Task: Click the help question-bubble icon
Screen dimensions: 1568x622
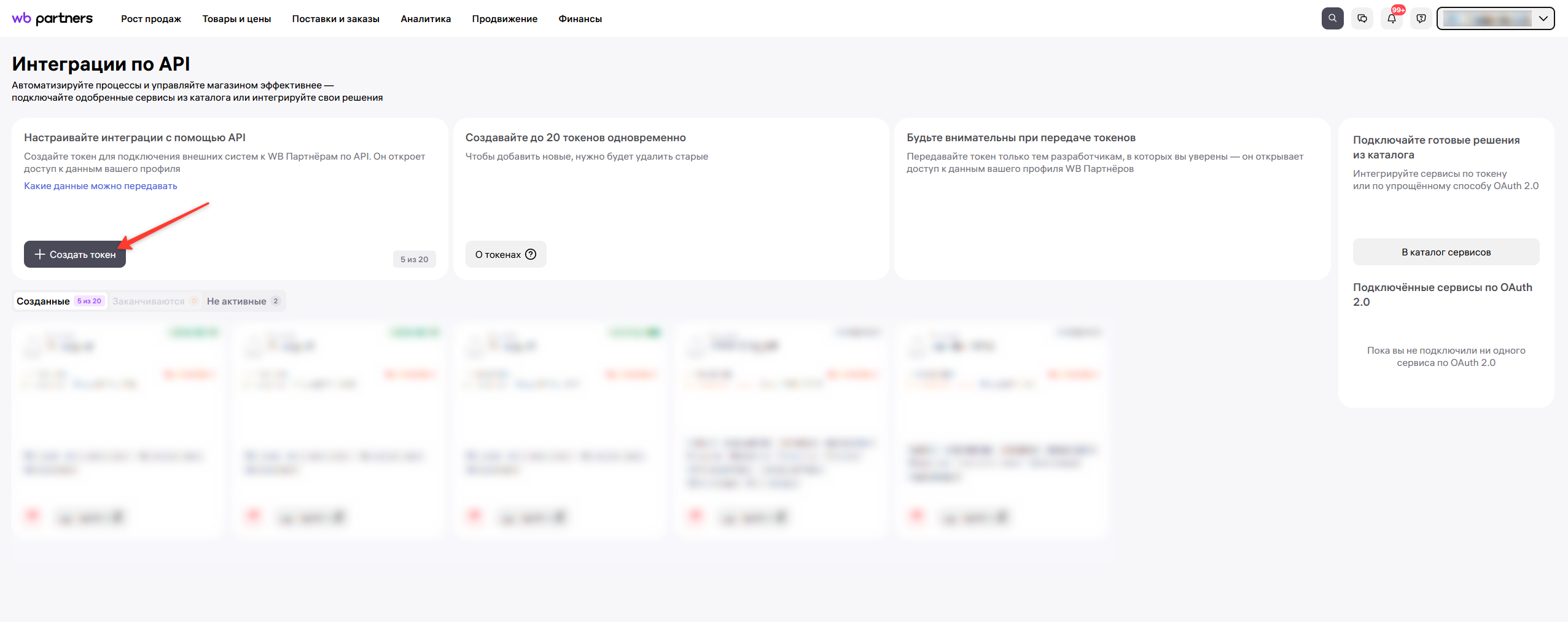Action: coord(1421,18)
